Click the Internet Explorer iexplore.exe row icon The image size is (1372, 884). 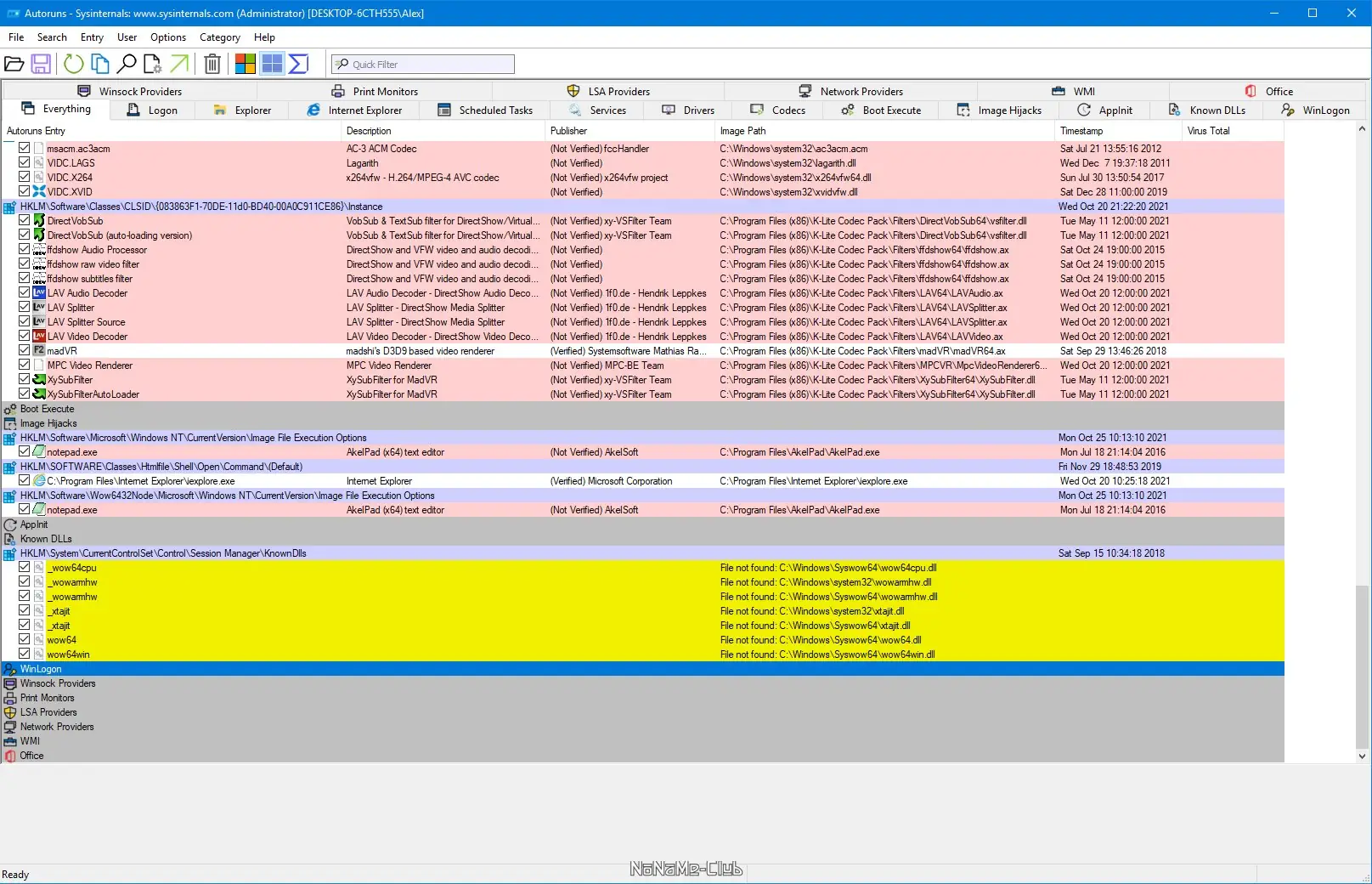coord(39,481)
